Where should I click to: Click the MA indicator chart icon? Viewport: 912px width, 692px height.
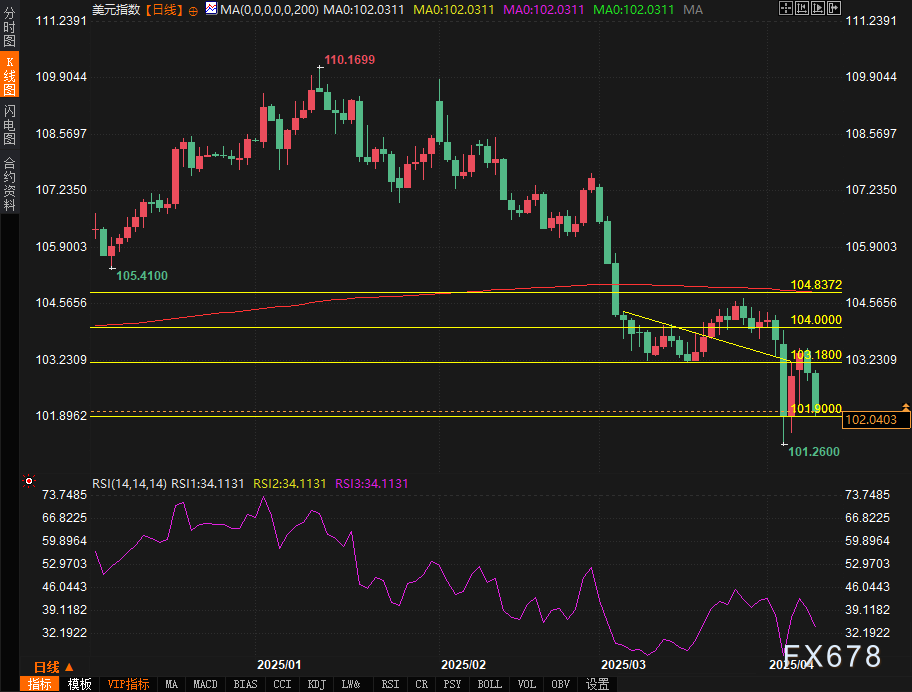[211, 9]
